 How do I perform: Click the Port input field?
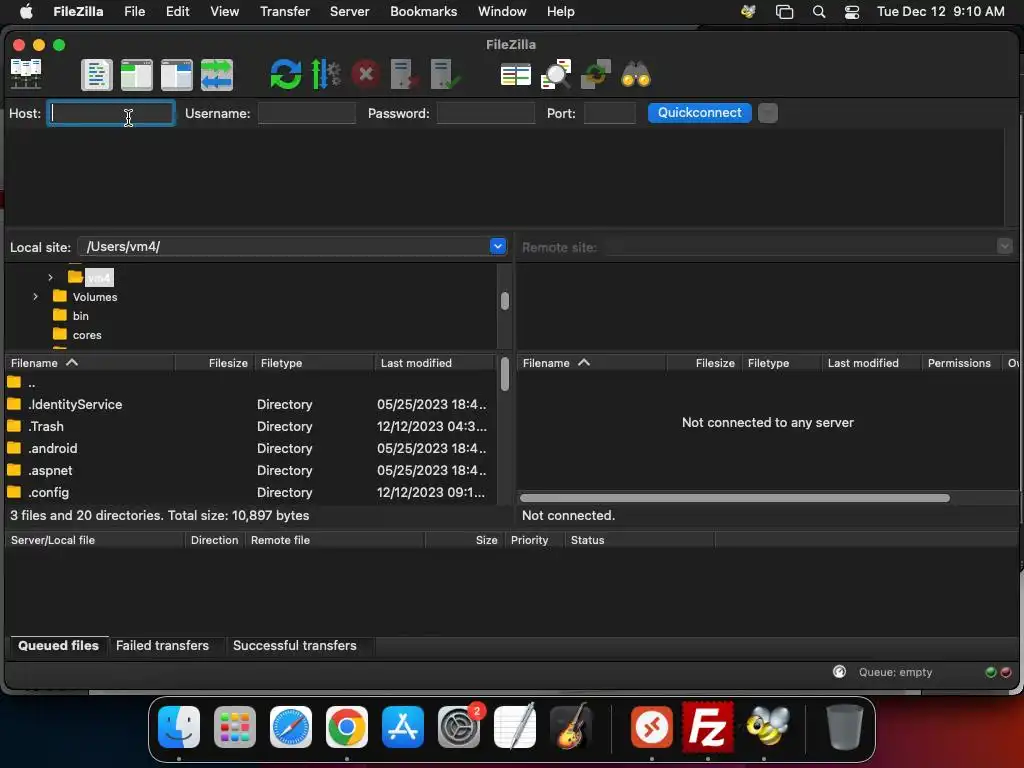[x=609, y=113]
